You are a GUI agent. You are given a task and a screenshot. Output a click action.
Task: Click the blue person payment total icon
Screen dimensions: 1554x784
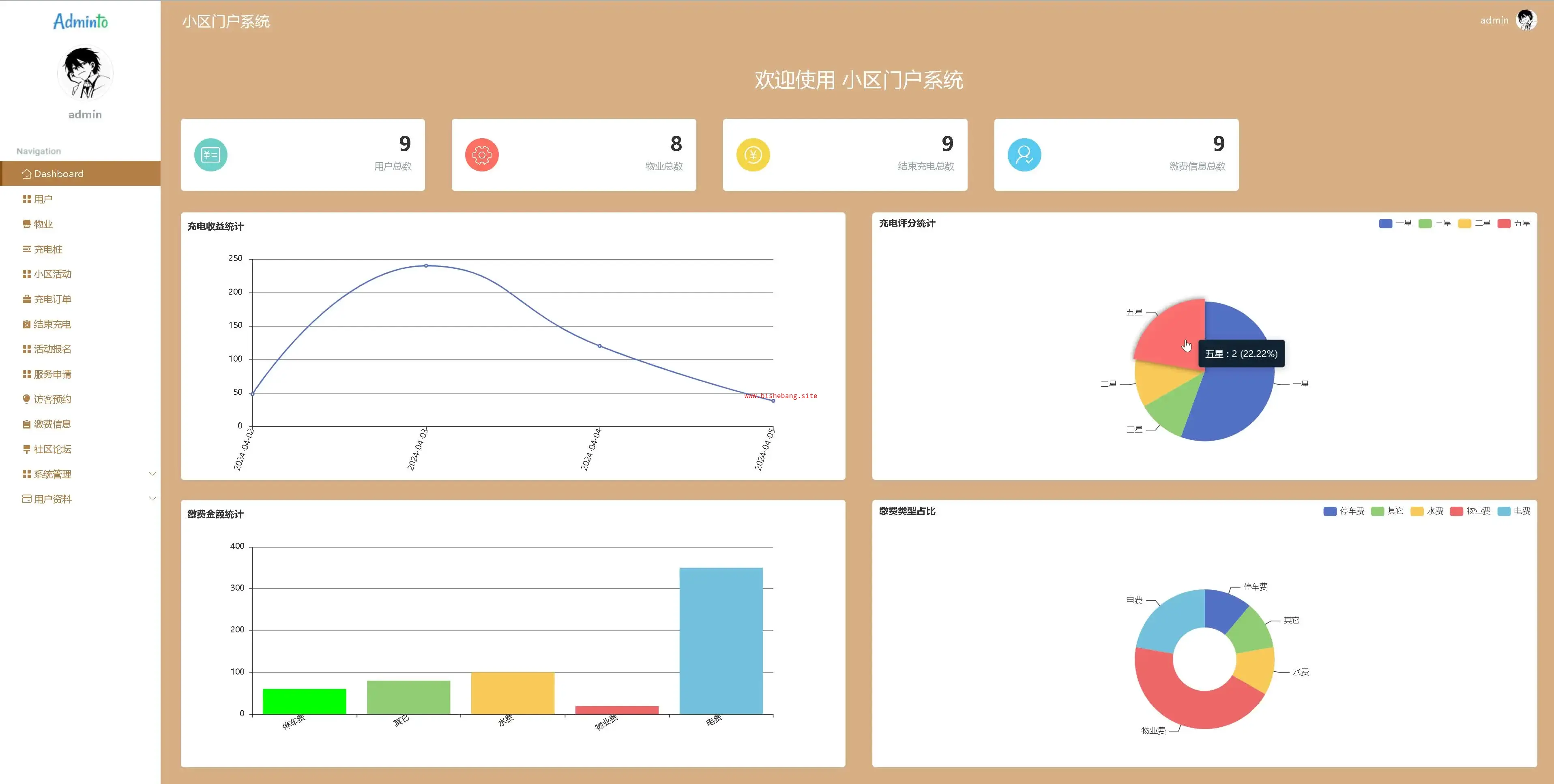pyautogui.click(x=1024, y=155)
